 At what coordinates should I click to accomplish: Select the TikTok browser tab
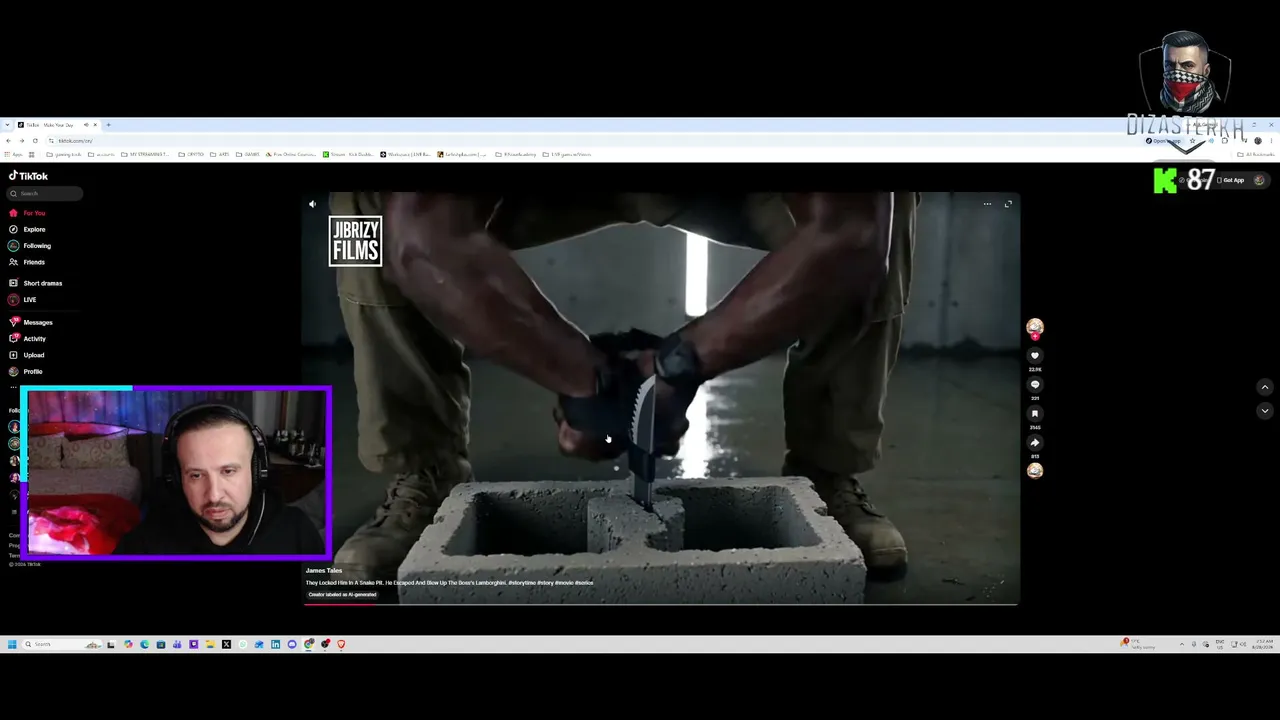click(57, 125)
